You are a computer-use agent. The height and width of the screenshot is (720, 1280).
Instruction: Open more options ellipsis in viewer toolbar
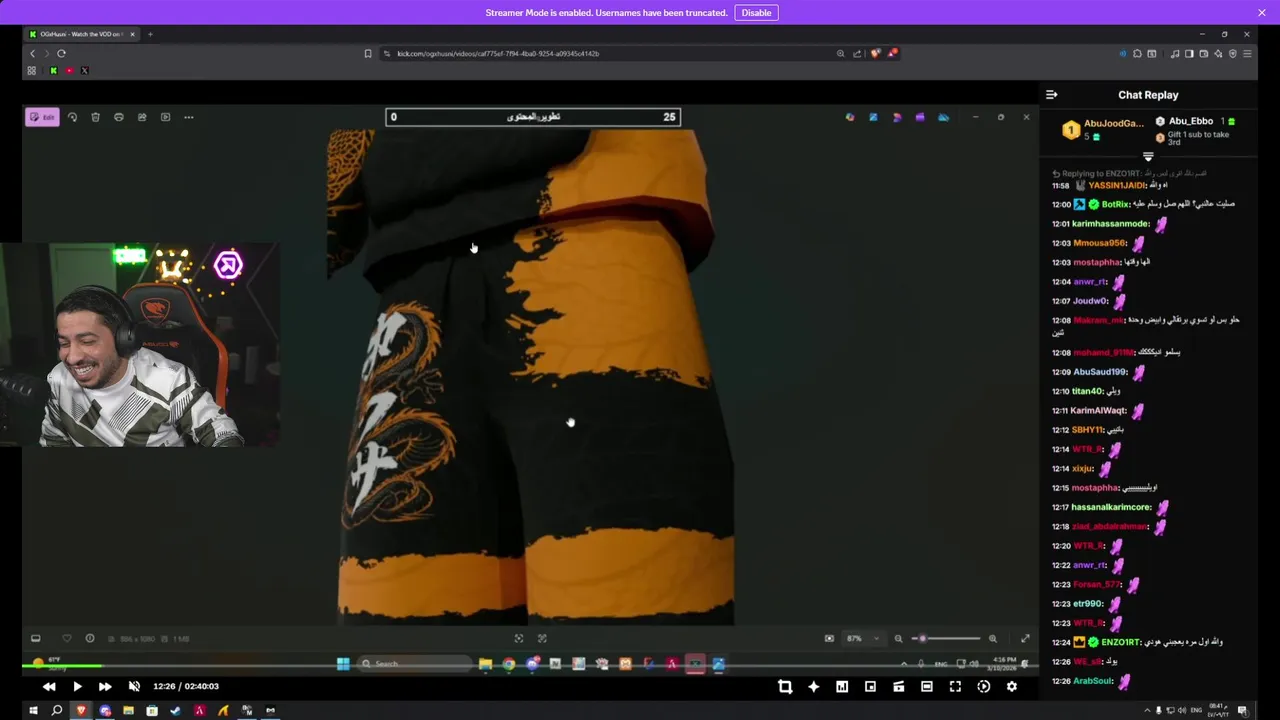pos(188,117)
